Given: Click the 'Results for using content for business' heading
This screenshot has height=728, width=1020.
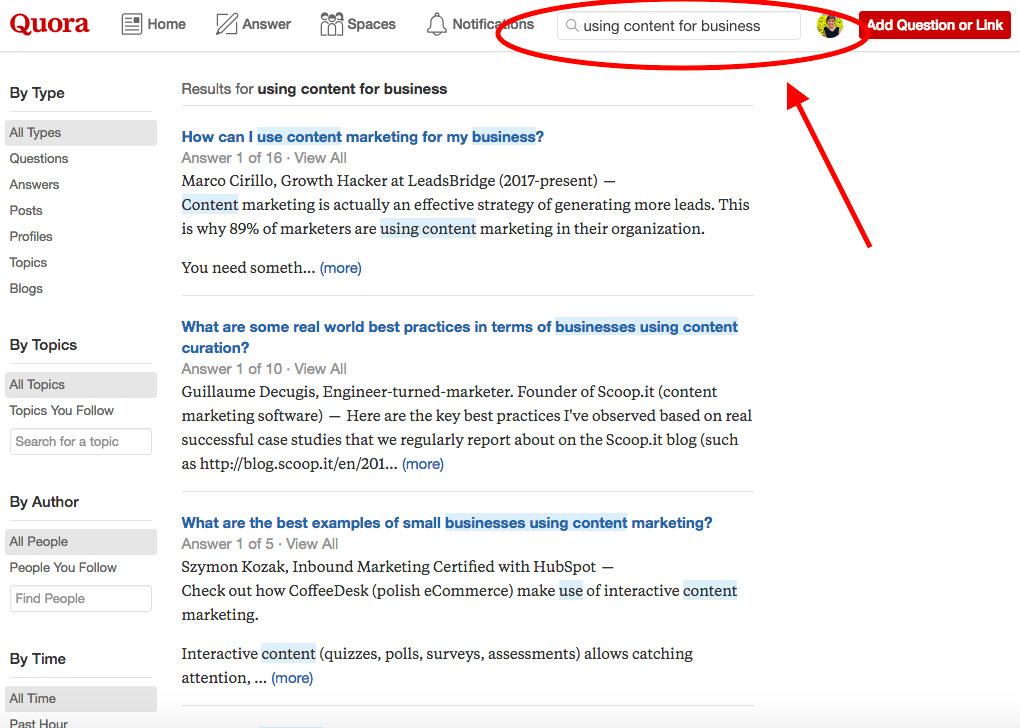Looking at the screenshot, I should (x=314, y=89).
